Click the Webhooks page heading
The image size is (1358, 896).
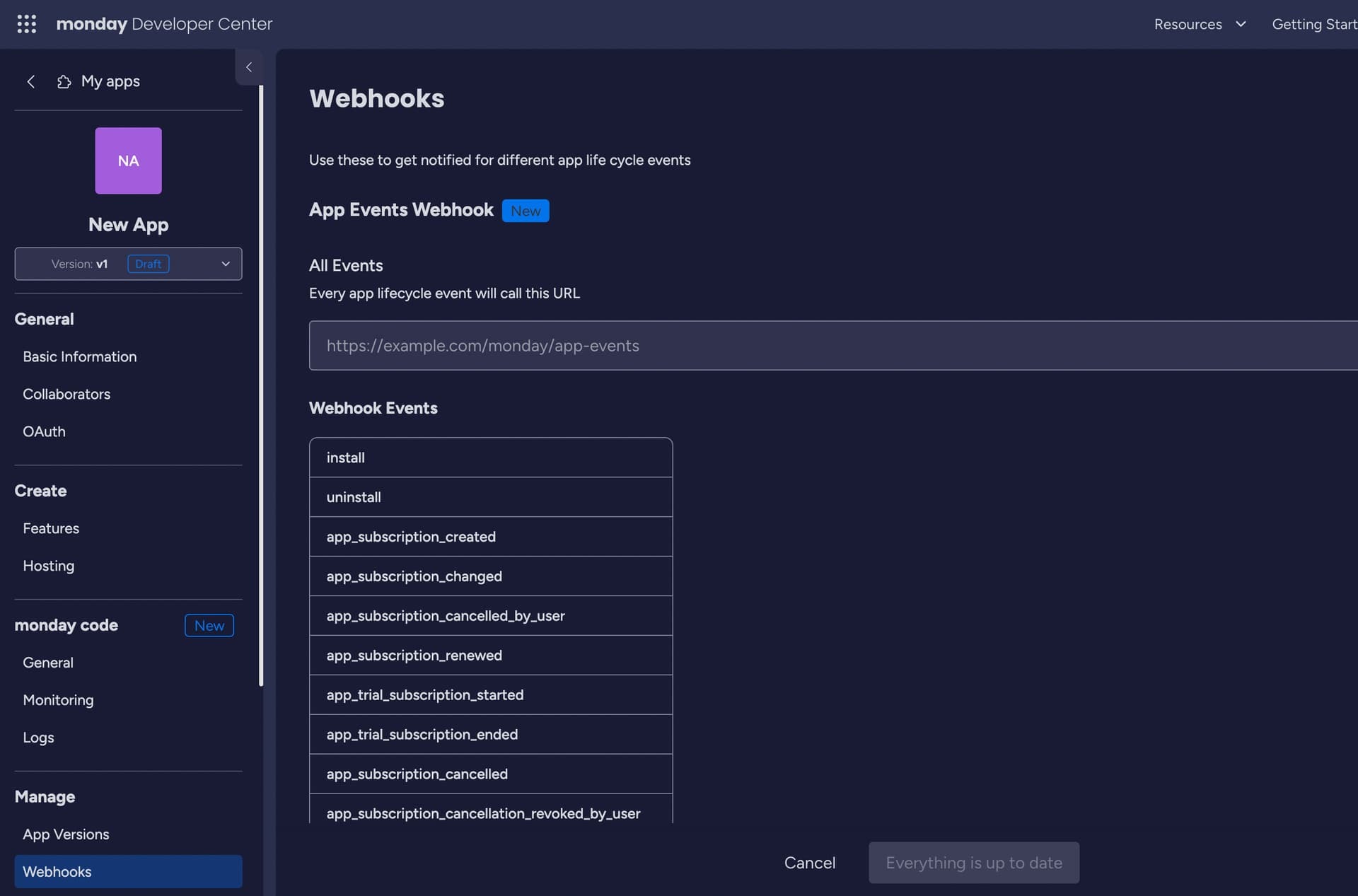(x=376, y=98)
